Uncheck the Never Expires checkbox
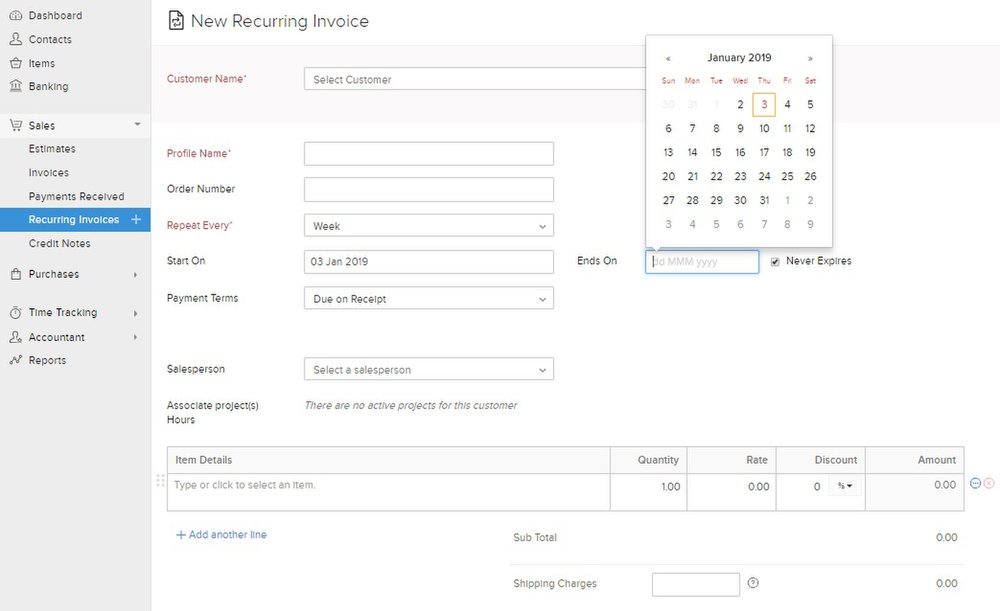Image resolution: width=1000 pixels, height=611 pixels. pos(774,261)
